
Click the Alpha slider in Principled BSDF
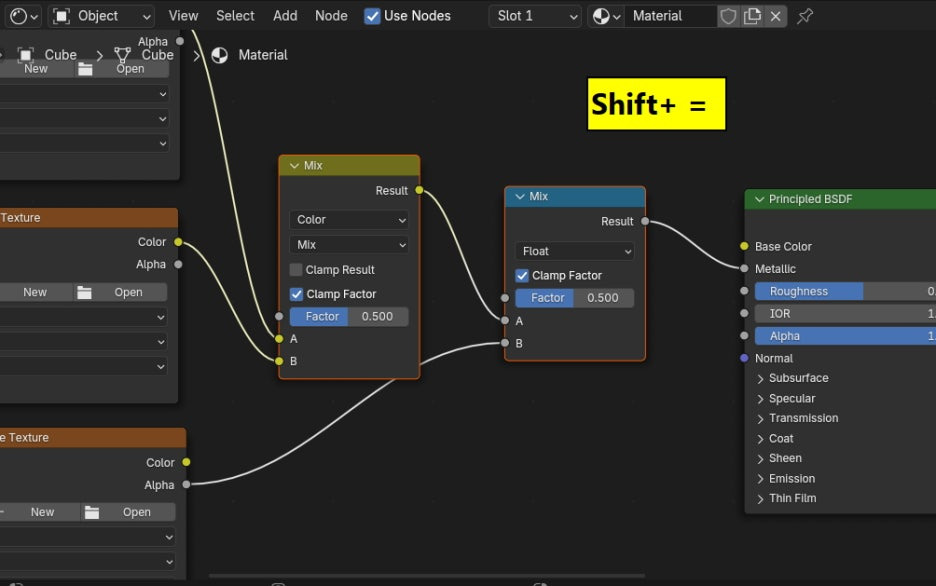click(x=845, y=336)
